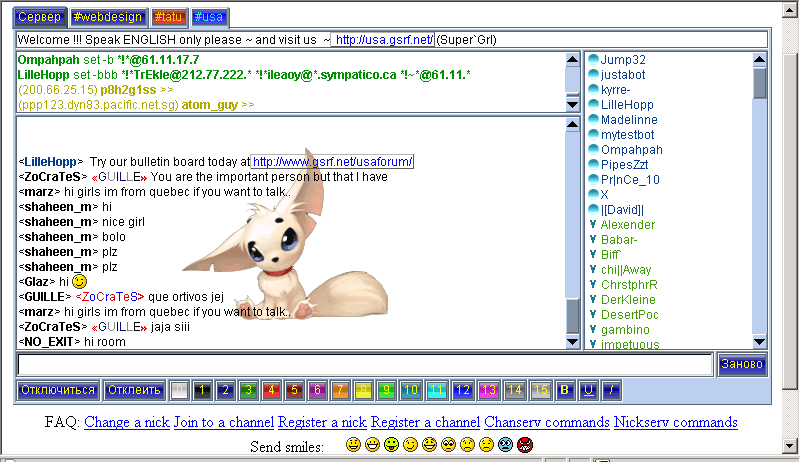Screen dimensions: 800x462
Task: Click the Отключиться disconnect button
Action: [x=58, y=390]
